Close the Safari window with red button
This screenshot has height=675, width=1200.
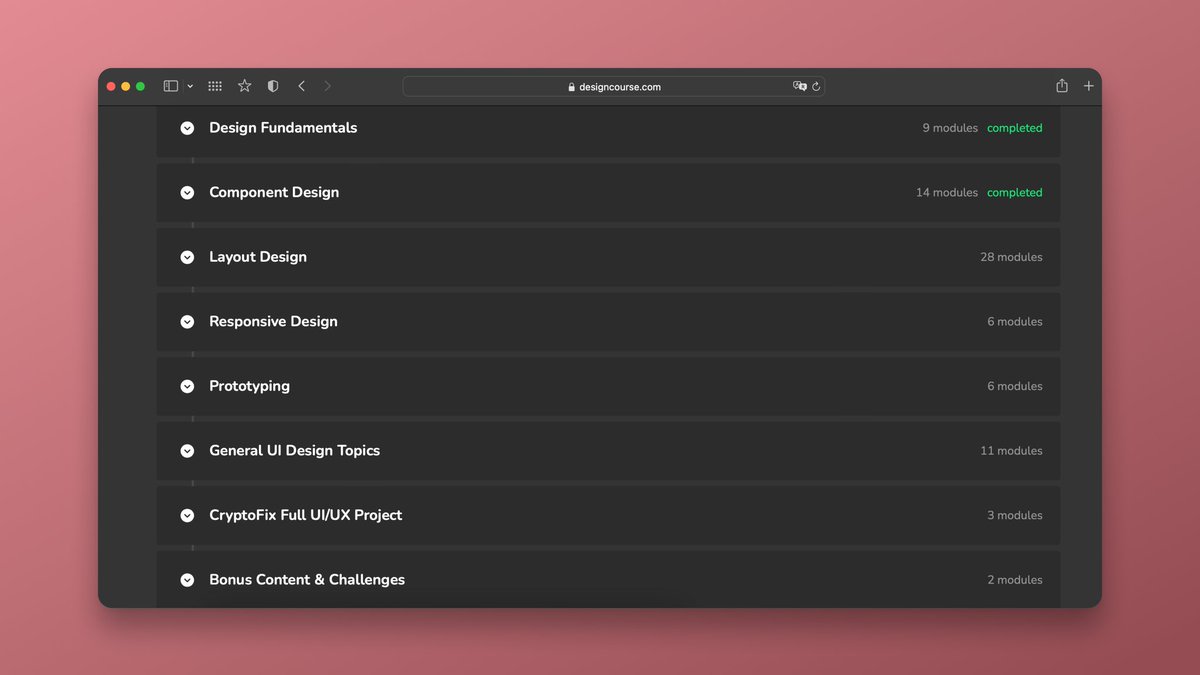point(111,87)
